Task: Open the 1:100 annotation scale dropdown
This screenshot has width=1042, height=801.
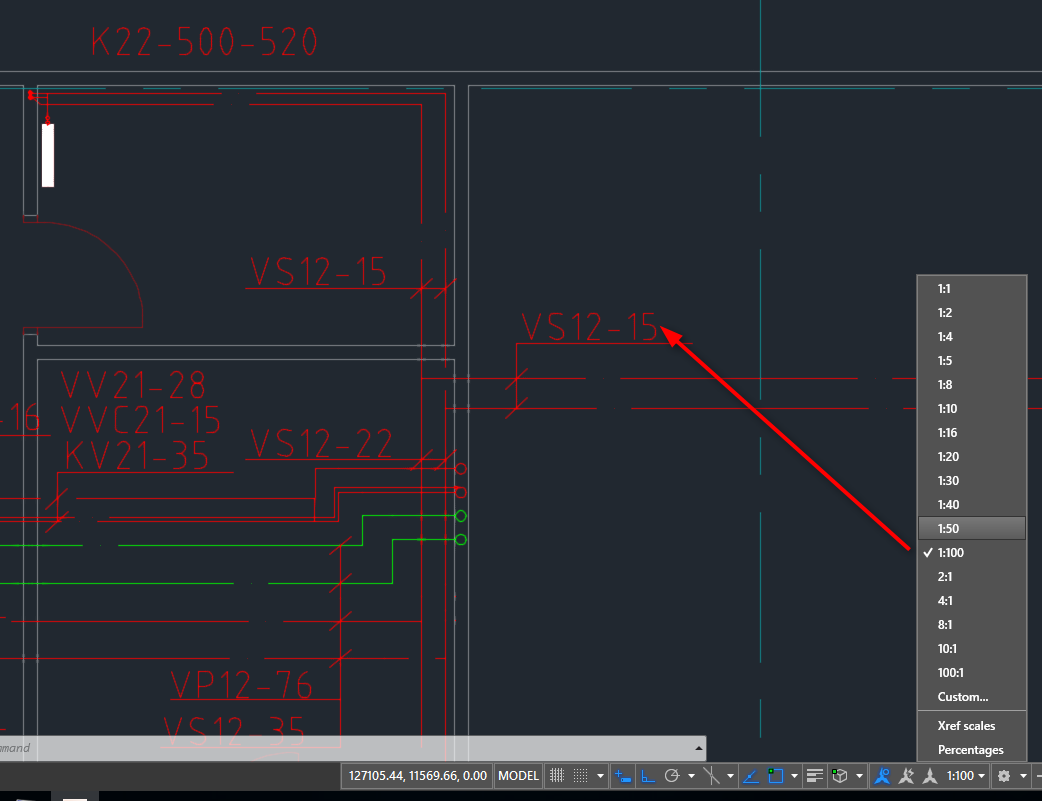Action: [983, 775]
